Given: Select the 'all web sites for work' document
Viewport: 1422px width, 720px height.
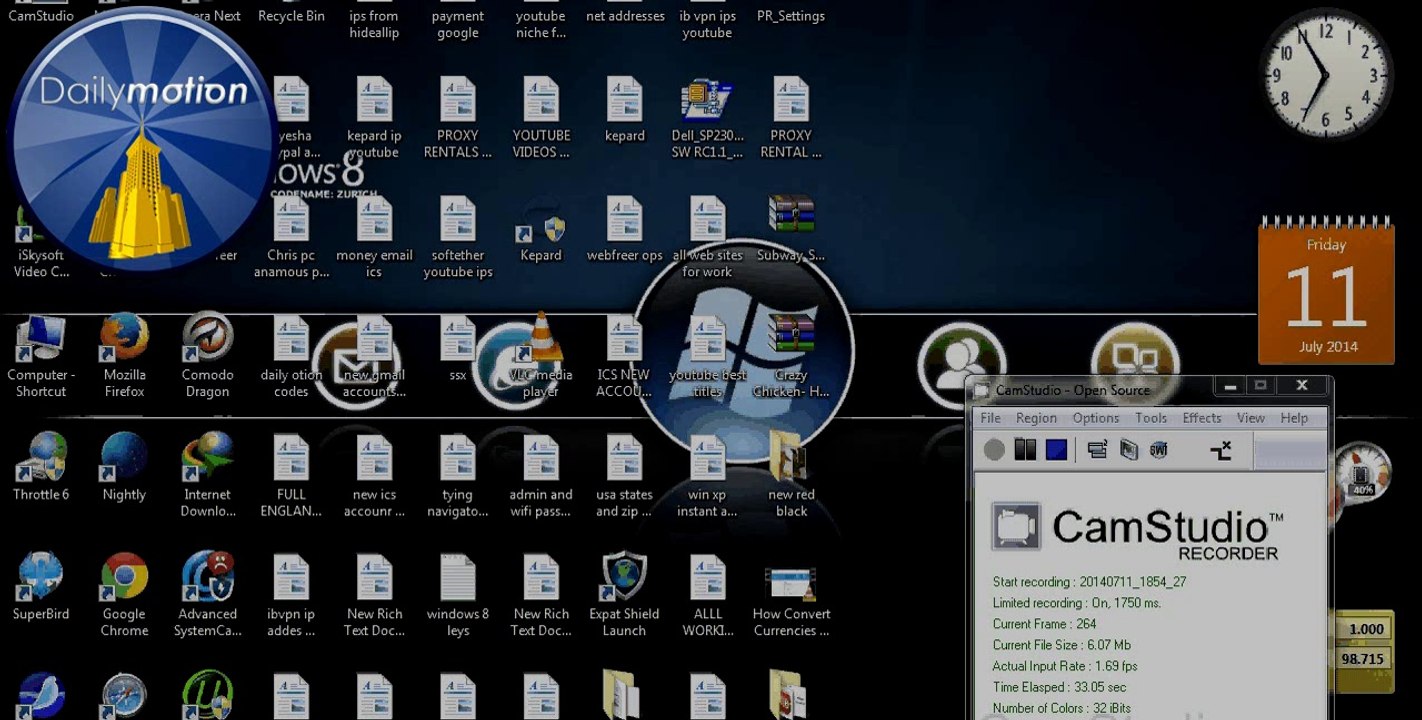Looking at the screenshot, I should click(708, 237).
